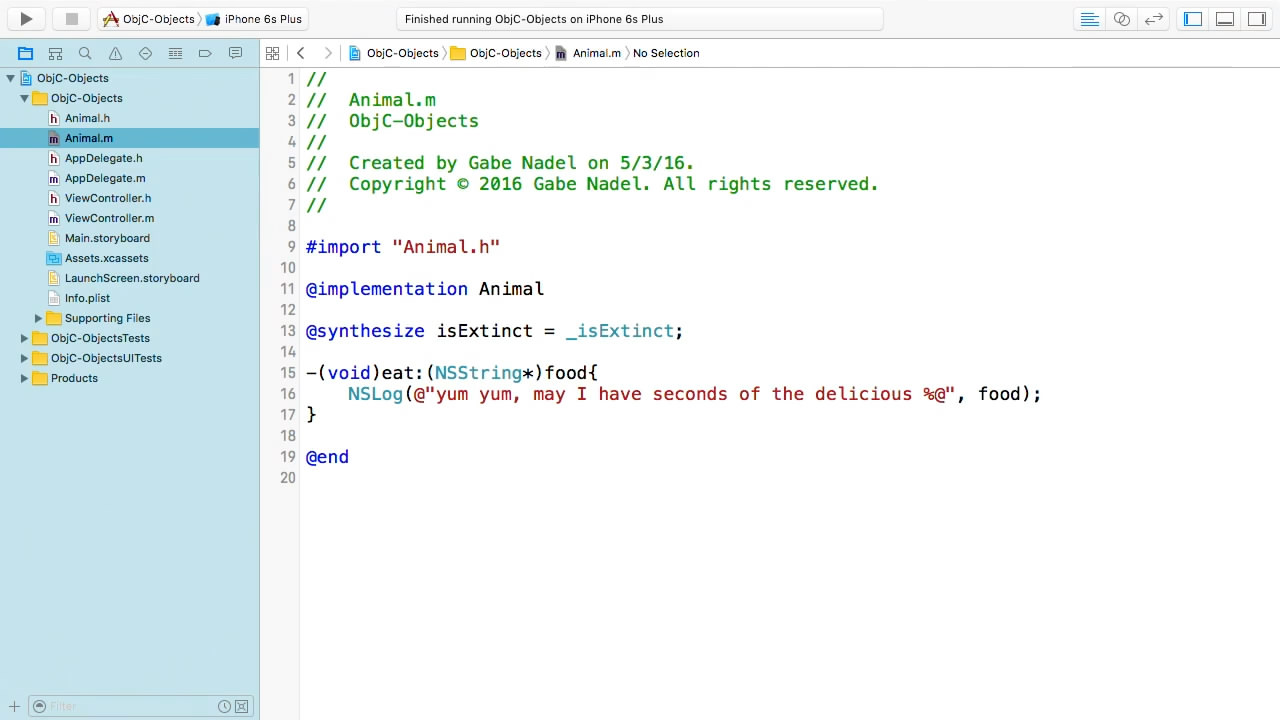Go forward in editor history
Image resolution: width=1280 pixels, height=720 pixels.
327,53
